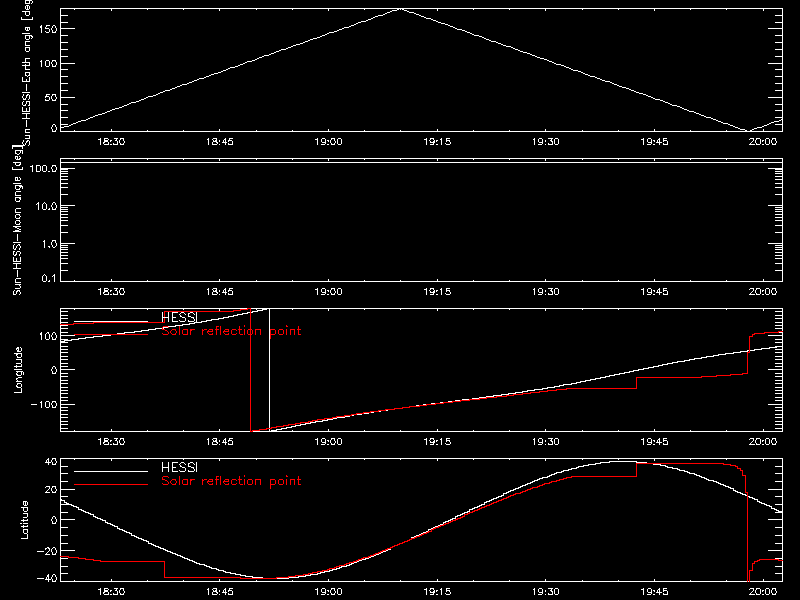Select the 0 tick label on Longitude axis
This screenshot has width=800, height=600.
tap(54, 370)
